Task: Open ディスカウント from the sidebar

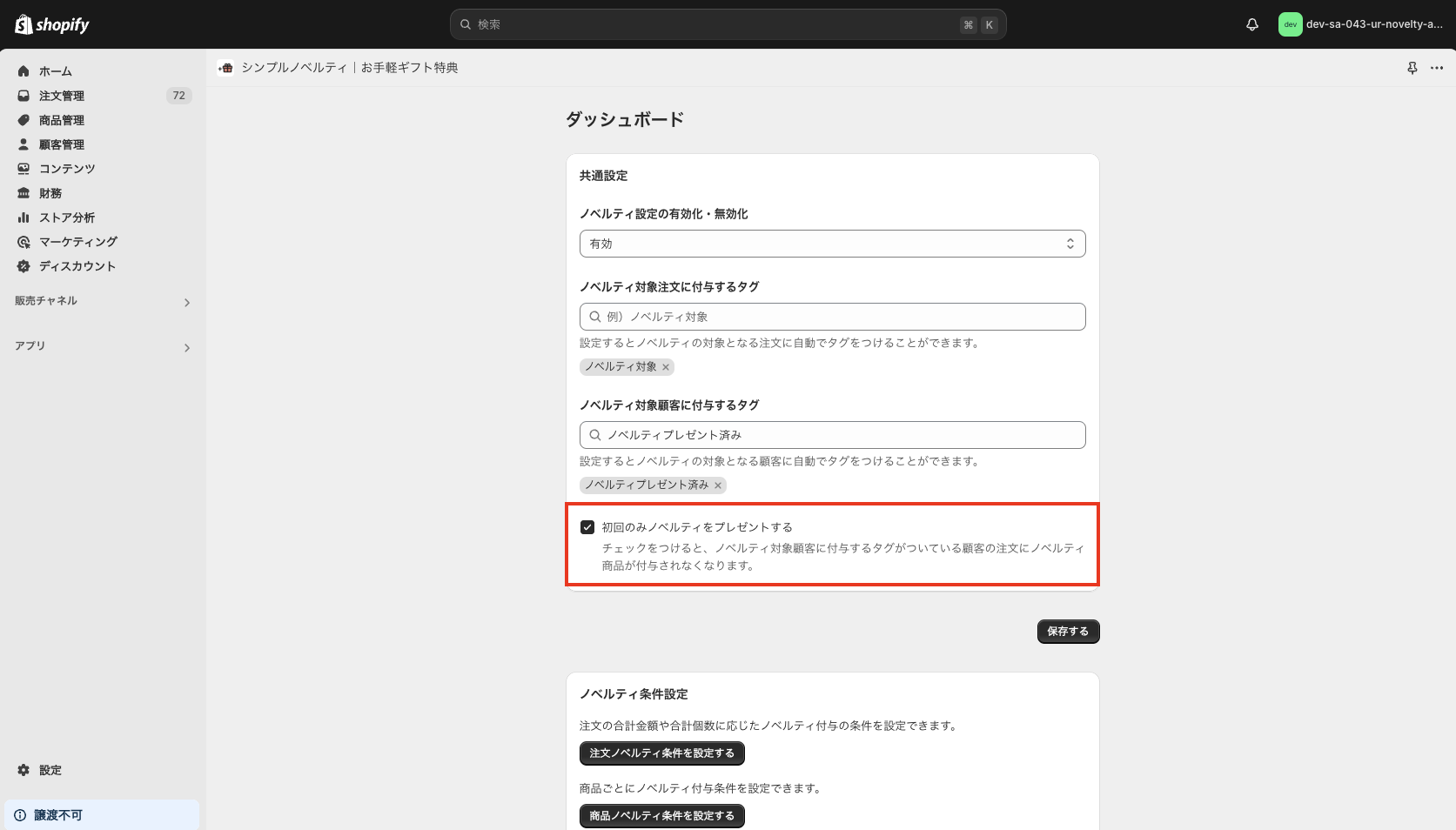Action: pos(77,265)
